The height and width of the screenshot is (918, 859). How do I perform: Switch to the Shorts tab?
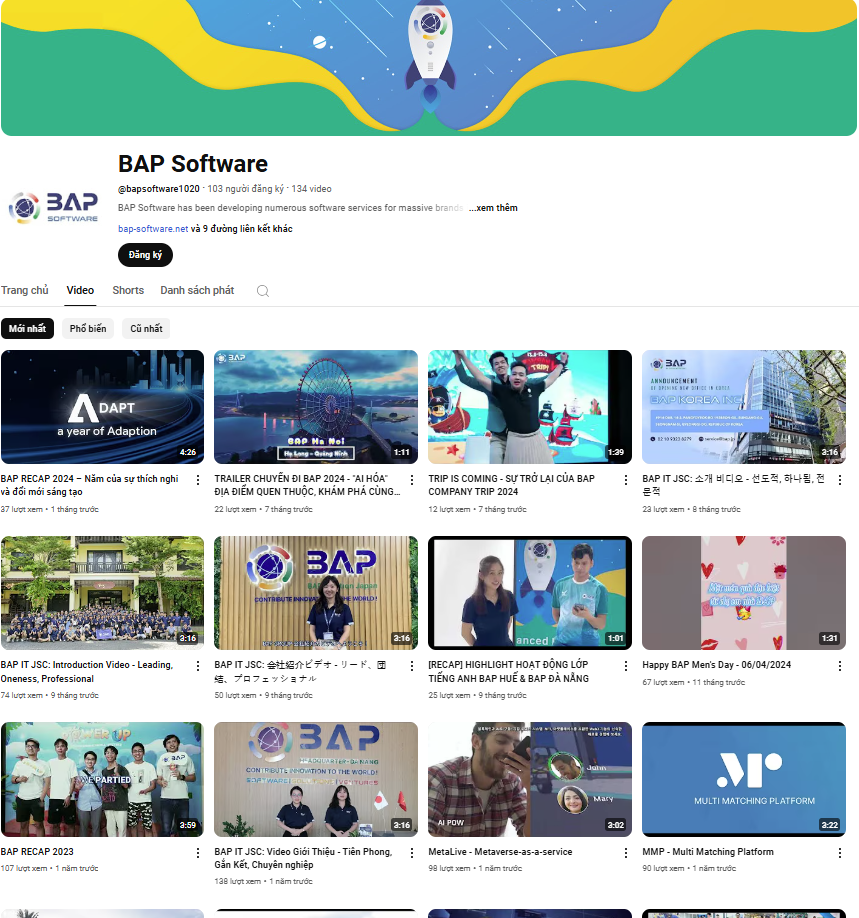pos(128,290)
